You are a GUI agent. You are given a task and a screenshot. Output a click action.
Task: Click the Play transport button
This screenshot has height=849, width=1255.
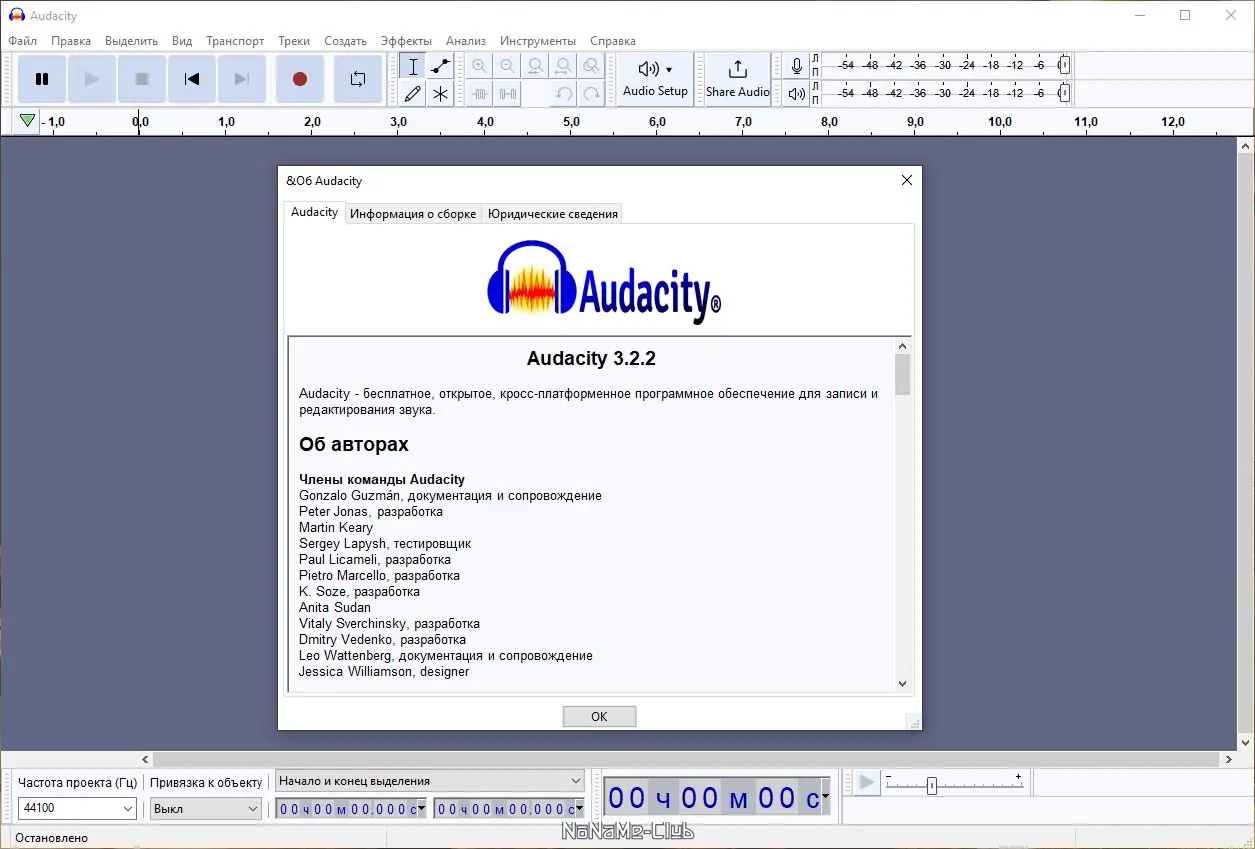click(x=92, y=79)
